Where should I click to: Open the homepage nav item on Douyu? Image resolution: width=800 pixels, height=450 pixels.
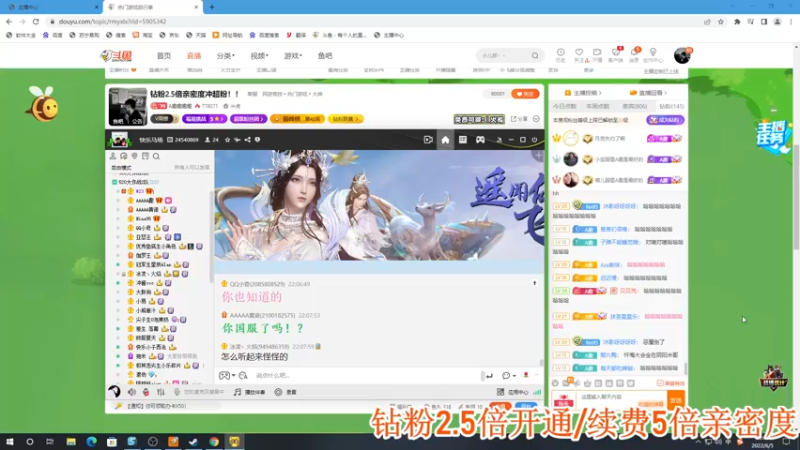point(164,56)
